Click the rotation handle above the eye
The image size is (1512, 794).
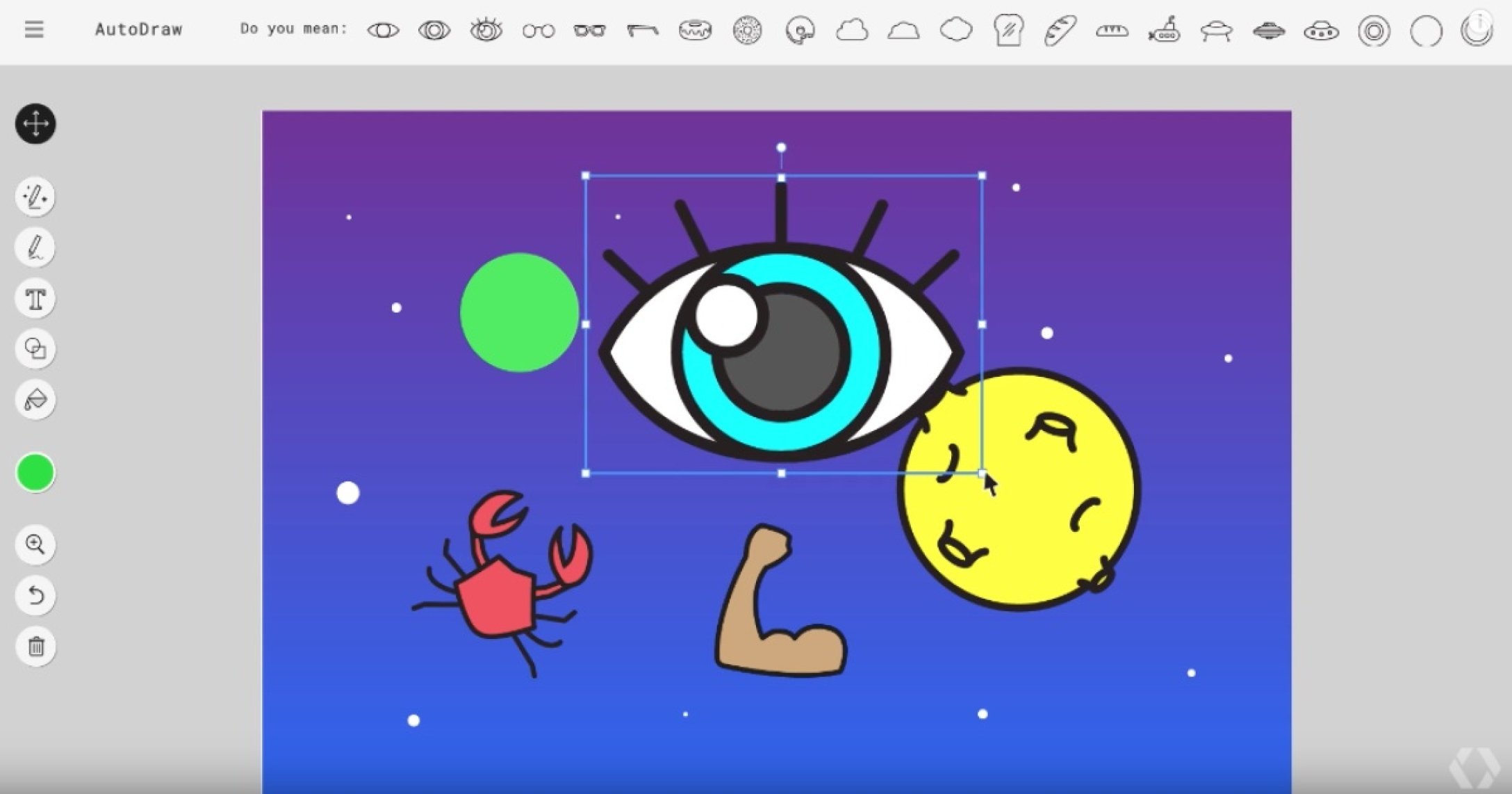click(781, 147)
